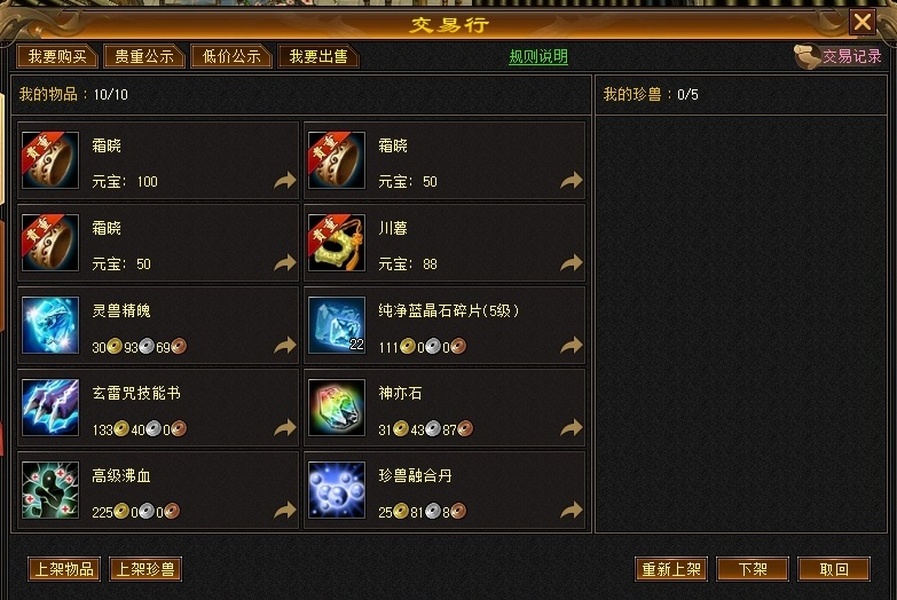Click the rainbow 神亦石 stone icon
This screenshot has height=600, width=897.
pos(336,407)
